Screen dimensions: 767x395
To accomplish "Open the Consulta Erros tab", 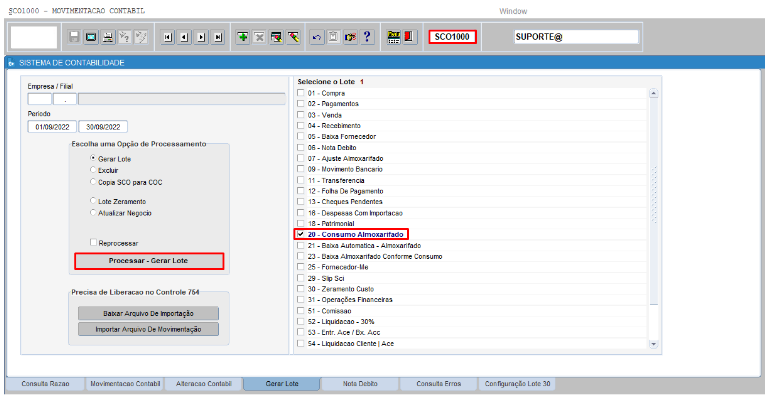I will pyautogui.click(x=439, y=384).
